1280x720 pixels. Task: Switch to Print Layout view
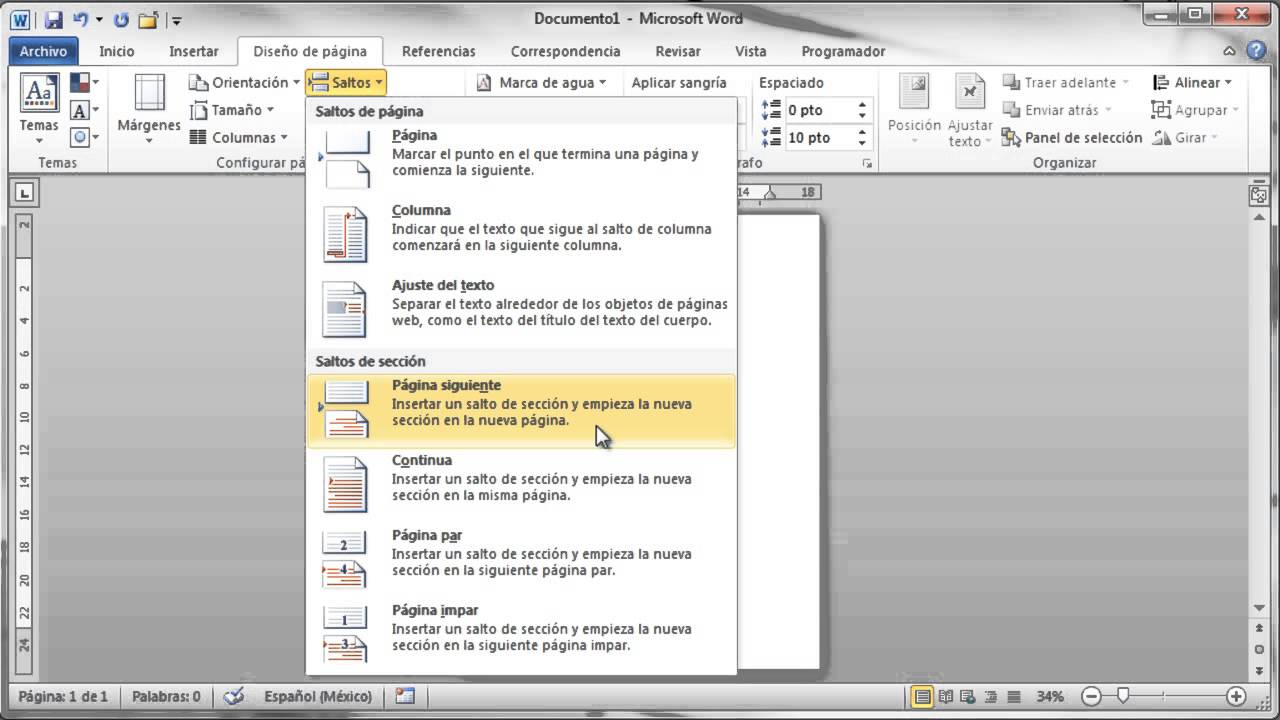point(922,696)
